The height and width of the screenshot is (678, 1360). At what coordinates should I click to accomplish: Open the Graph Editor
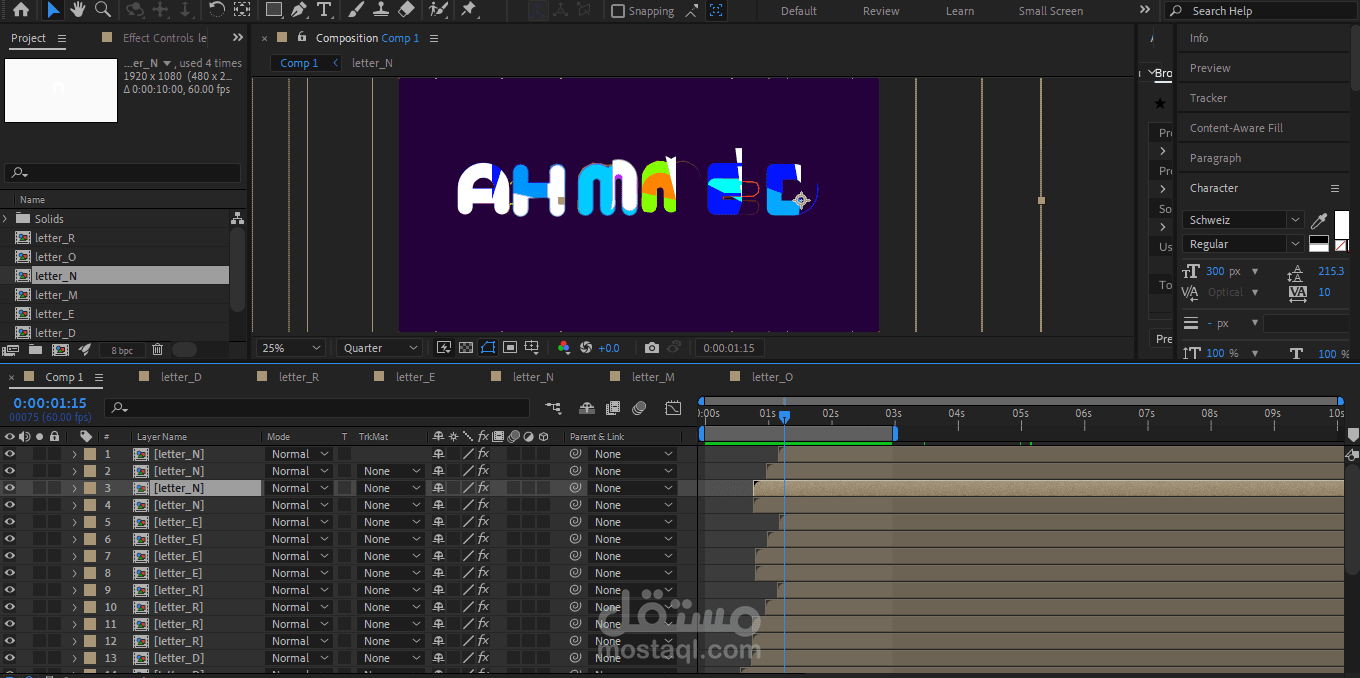coord(673,407)
